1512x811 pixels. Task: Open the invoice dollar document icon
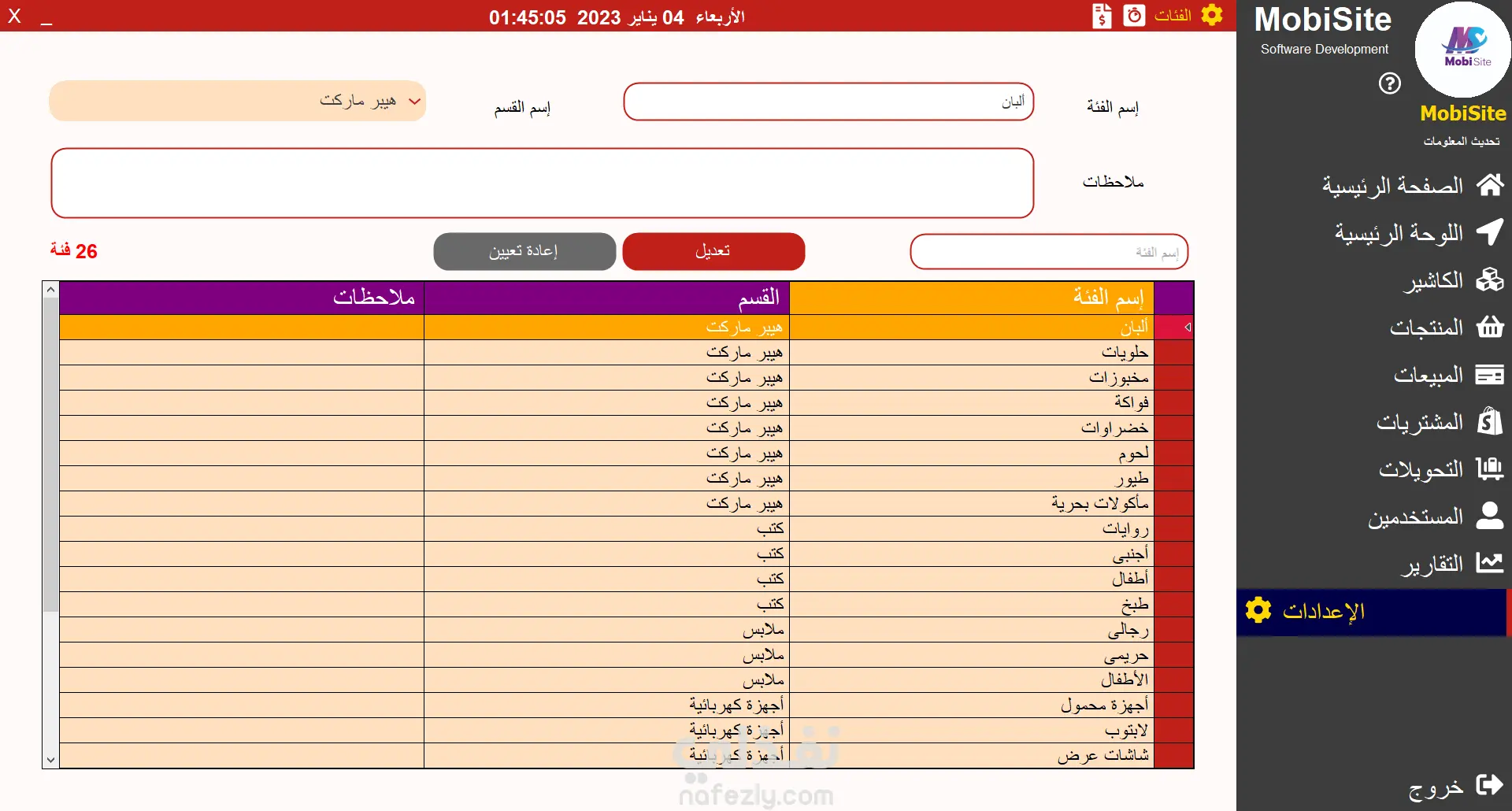(x=1102, y=15)
